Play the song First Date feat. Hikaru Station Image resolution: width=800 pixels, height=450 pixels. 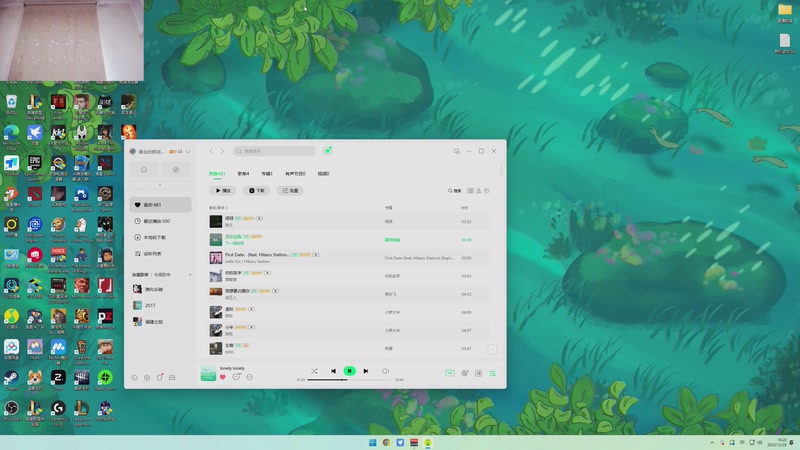[348, 258]
